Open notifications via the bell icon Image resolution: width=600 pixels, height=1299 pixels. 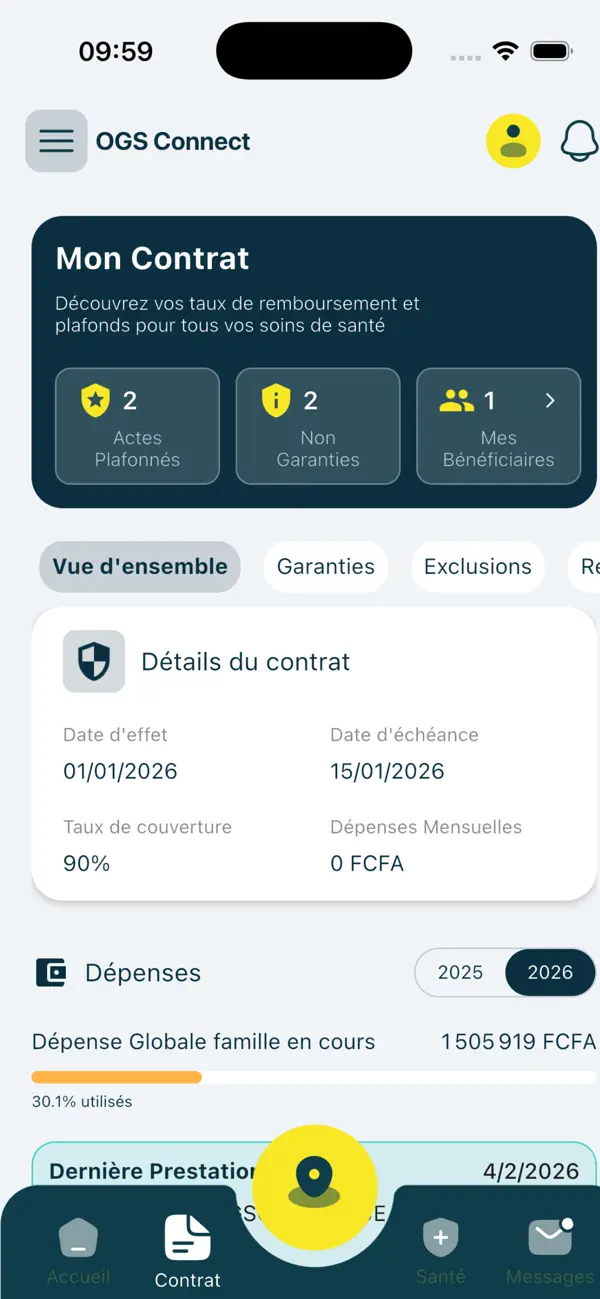tap(579, 140)
